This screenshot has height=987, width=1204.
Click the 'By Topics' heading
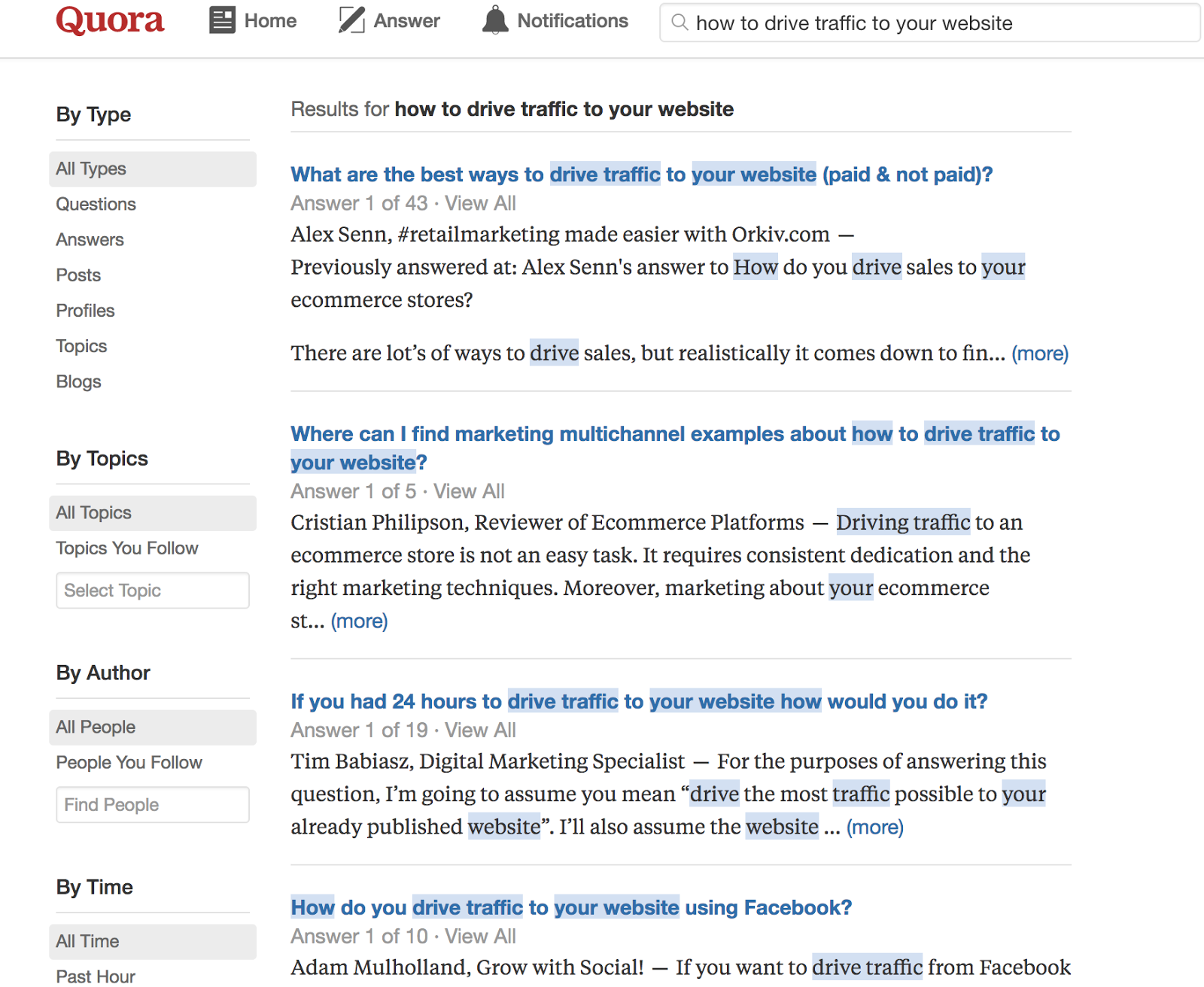pos(102,459)
